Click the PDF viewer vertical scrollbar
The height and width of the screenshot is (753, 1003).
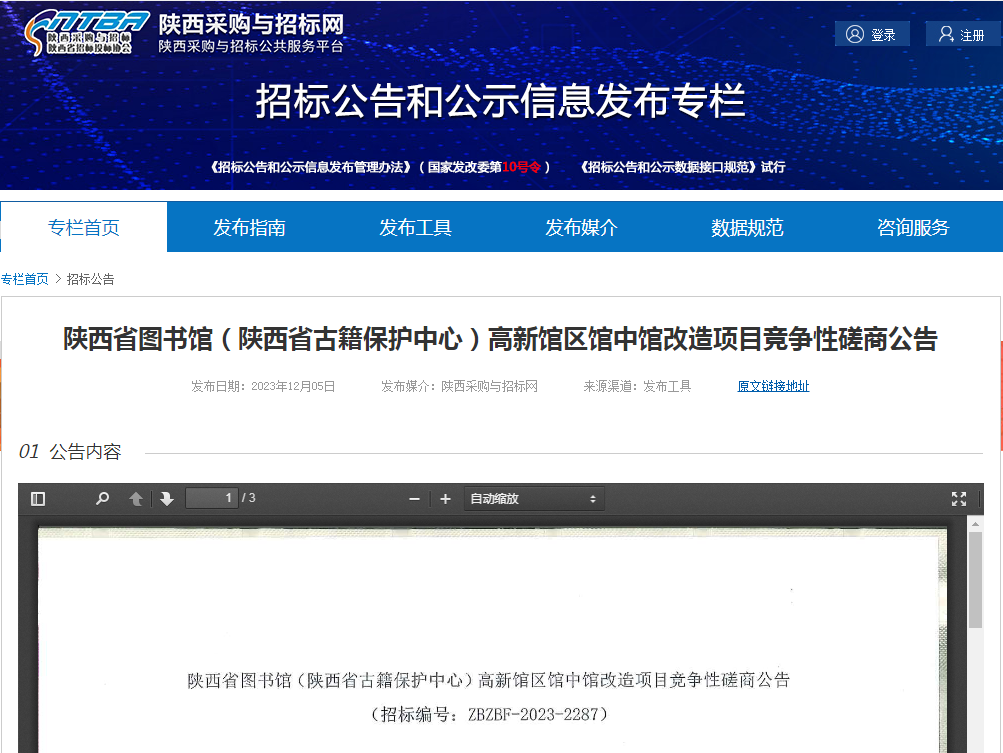(x=975, y=640)
